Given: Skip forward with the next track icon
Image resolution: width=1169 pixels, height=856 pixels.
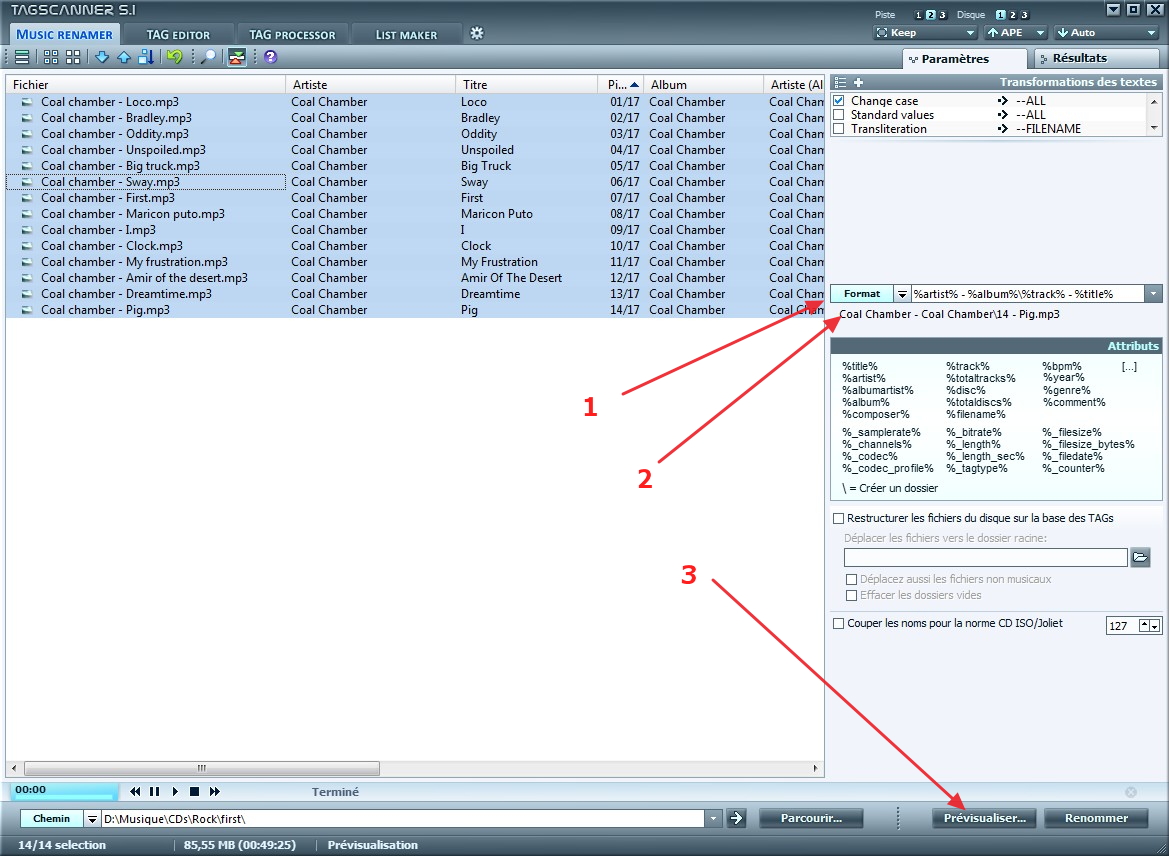Looking at the screenshot, I should [215, 791].
